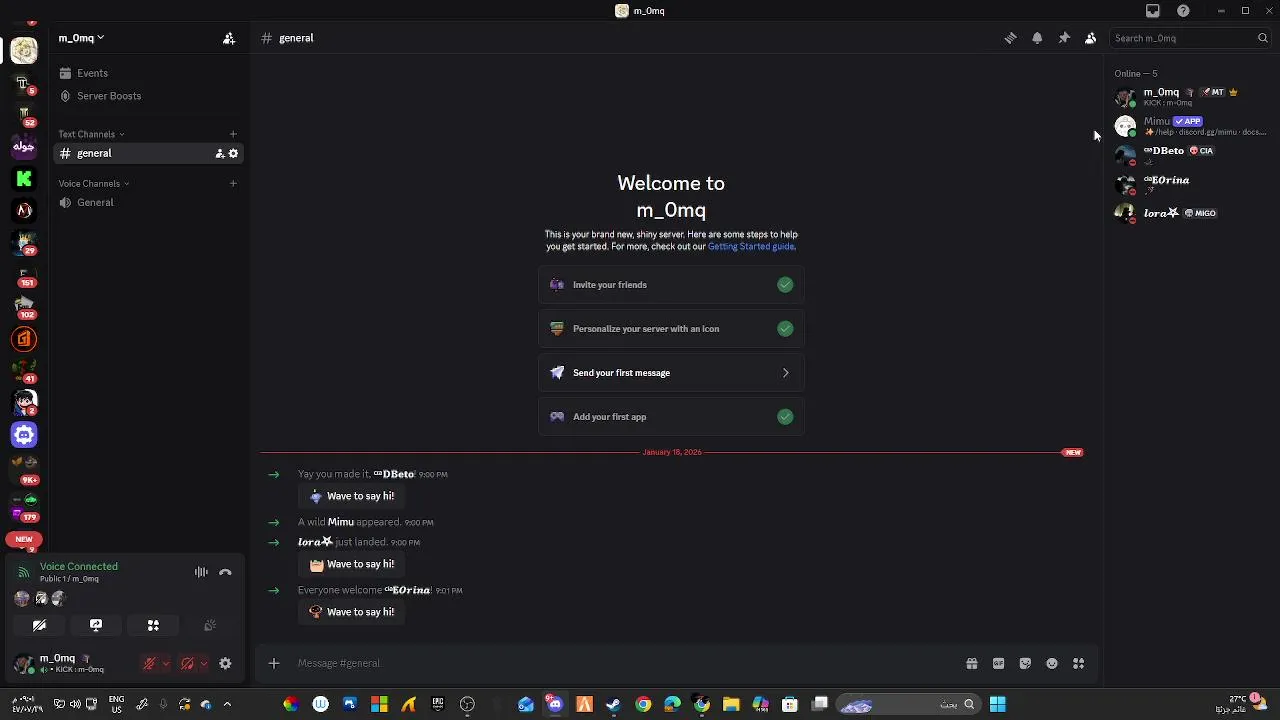Click the red NEW messages badge

[1073, 452]
